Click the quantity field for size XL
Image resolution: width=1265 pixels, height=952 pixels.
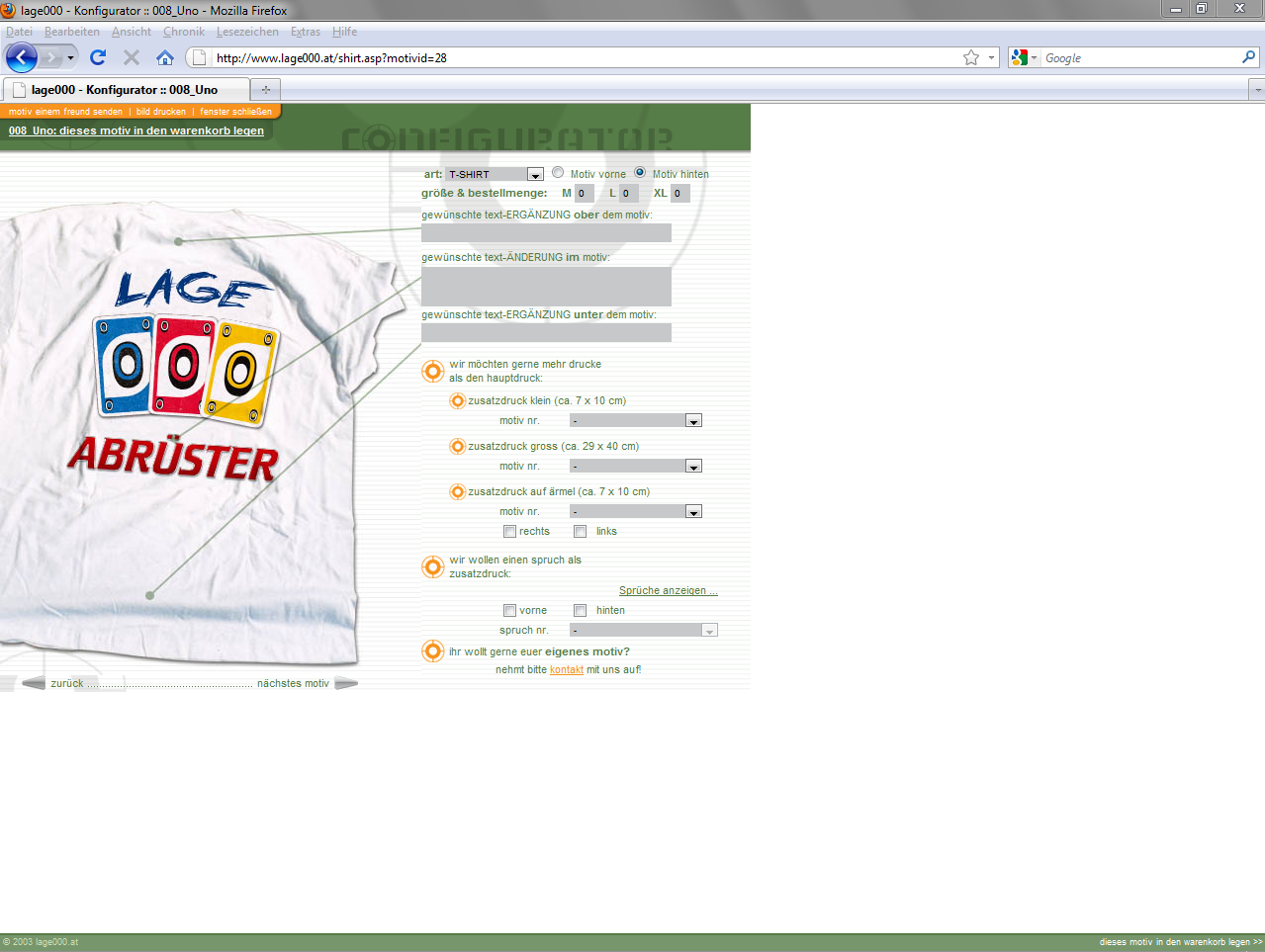[x=680, y=193]
